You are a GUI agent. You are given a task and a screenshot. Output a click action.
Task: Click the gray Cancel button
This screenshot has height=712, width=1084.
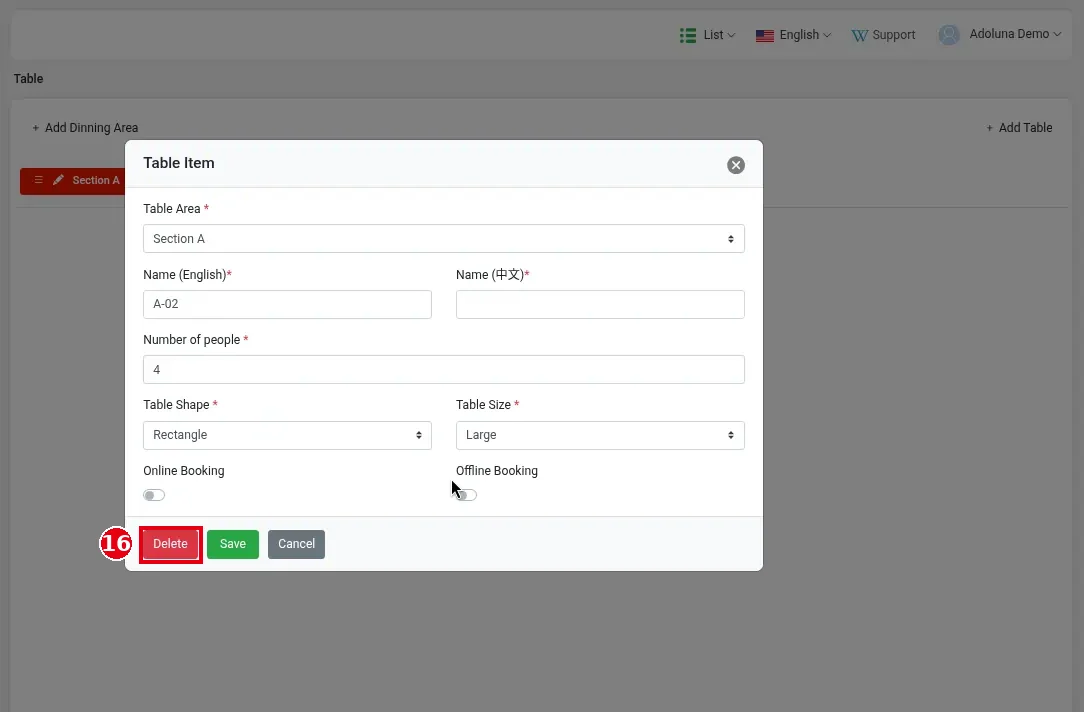(x=297, y=544)
